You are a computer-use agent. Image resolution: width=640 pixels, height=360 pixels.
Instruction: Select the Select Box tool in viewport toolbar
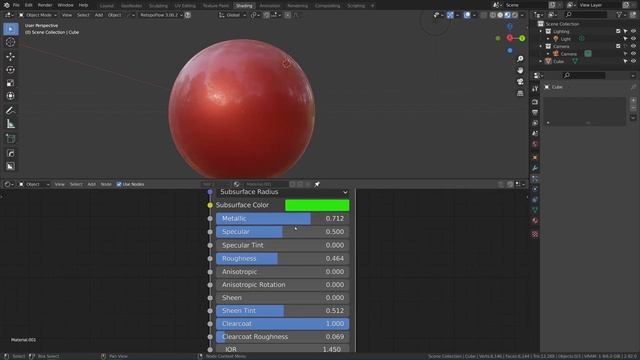(x=11, y=29)
